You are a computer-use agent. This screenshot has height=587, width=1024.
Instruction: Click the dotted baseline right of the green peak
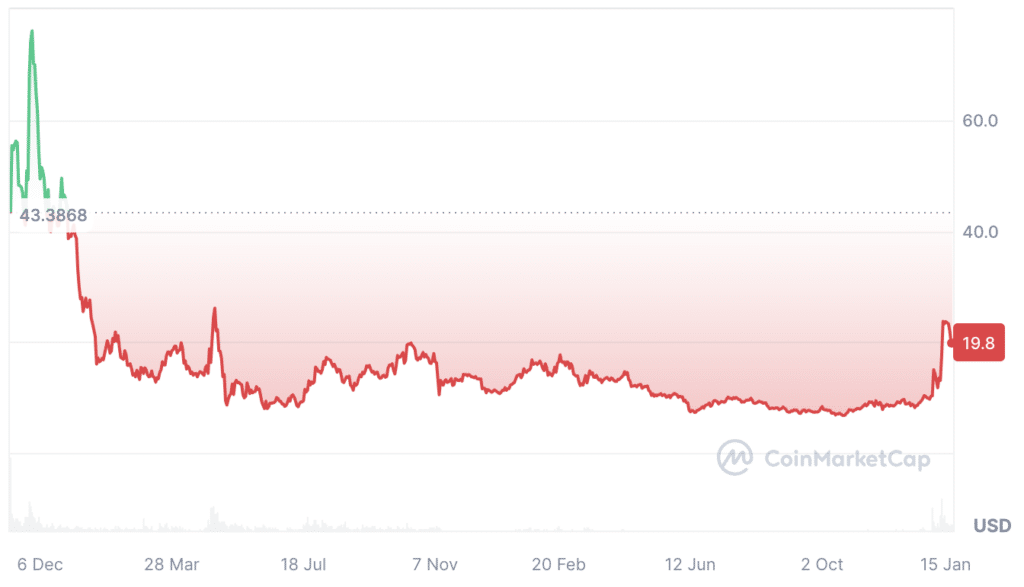pyautogui.click(x=500, y=212)
